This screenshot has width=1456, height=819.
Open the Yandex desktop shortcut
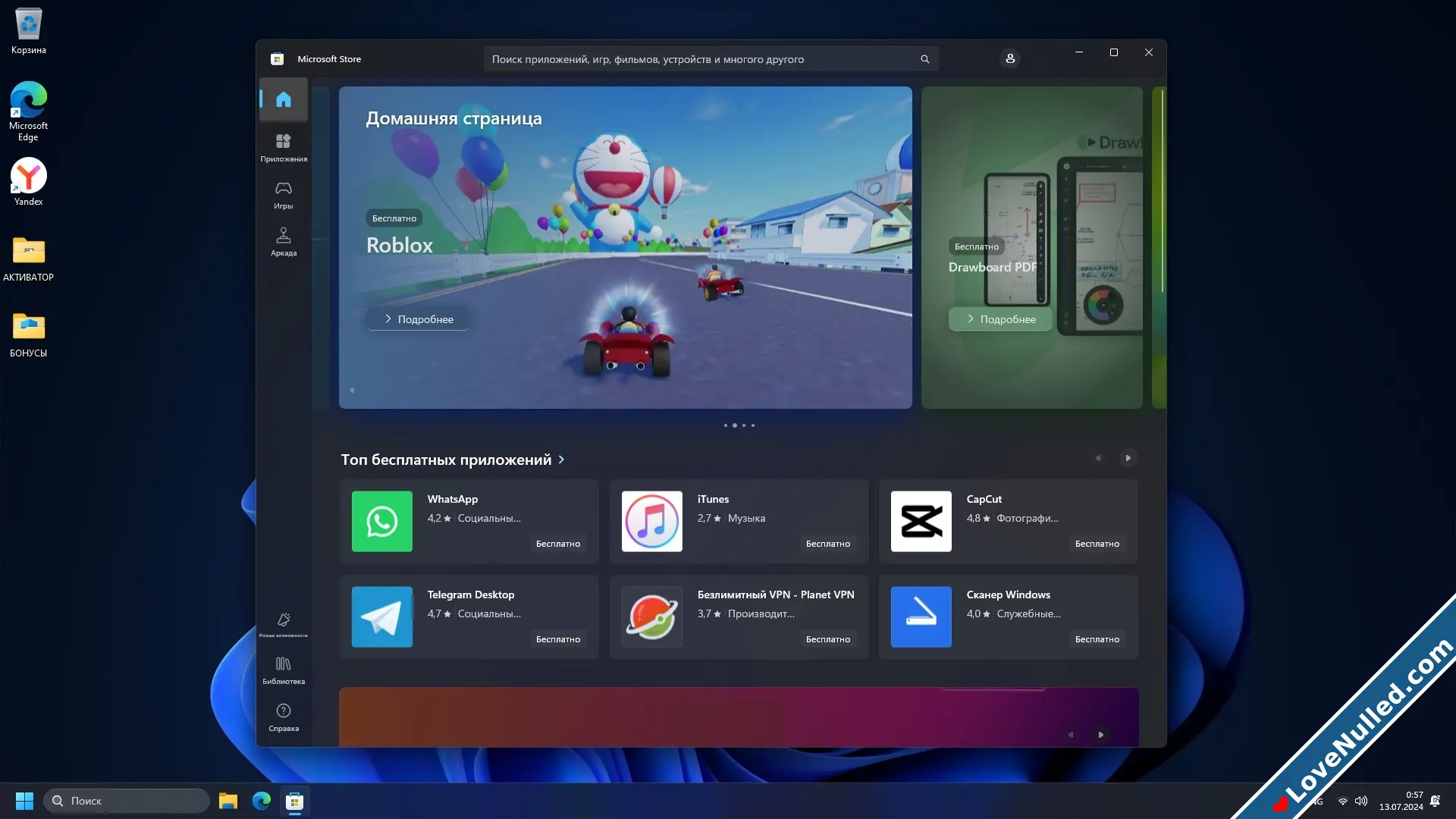point(28,182)
